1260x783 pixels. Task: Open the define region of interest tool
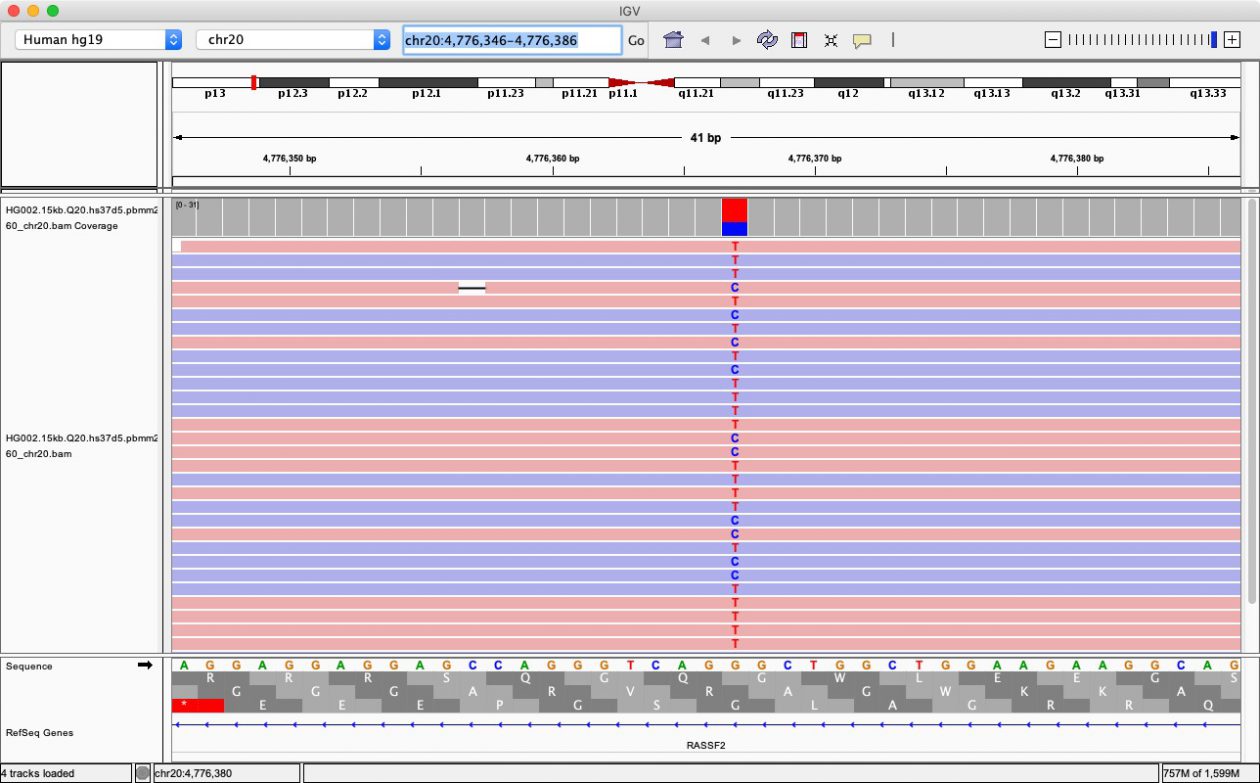(x=799, y=40)
